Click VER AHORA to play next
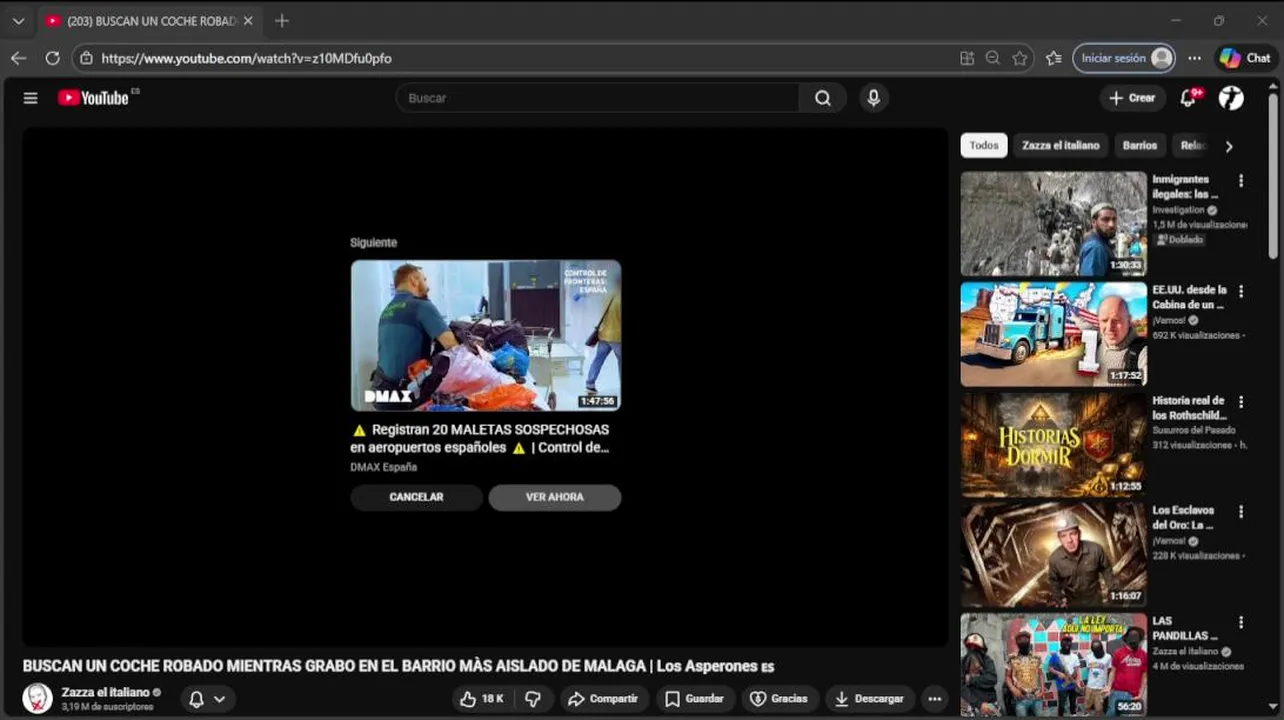Viewport: 1284px width, 720px height. [555, 497]
